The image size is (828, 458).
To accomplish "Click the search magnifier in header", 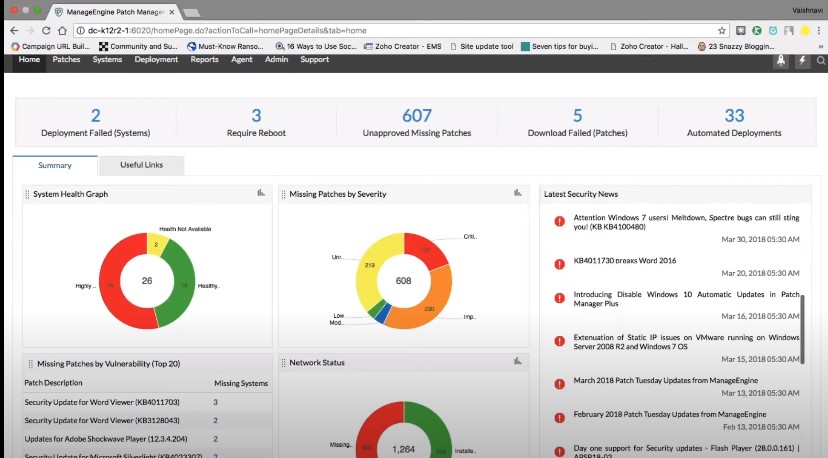I will point(821,60).
